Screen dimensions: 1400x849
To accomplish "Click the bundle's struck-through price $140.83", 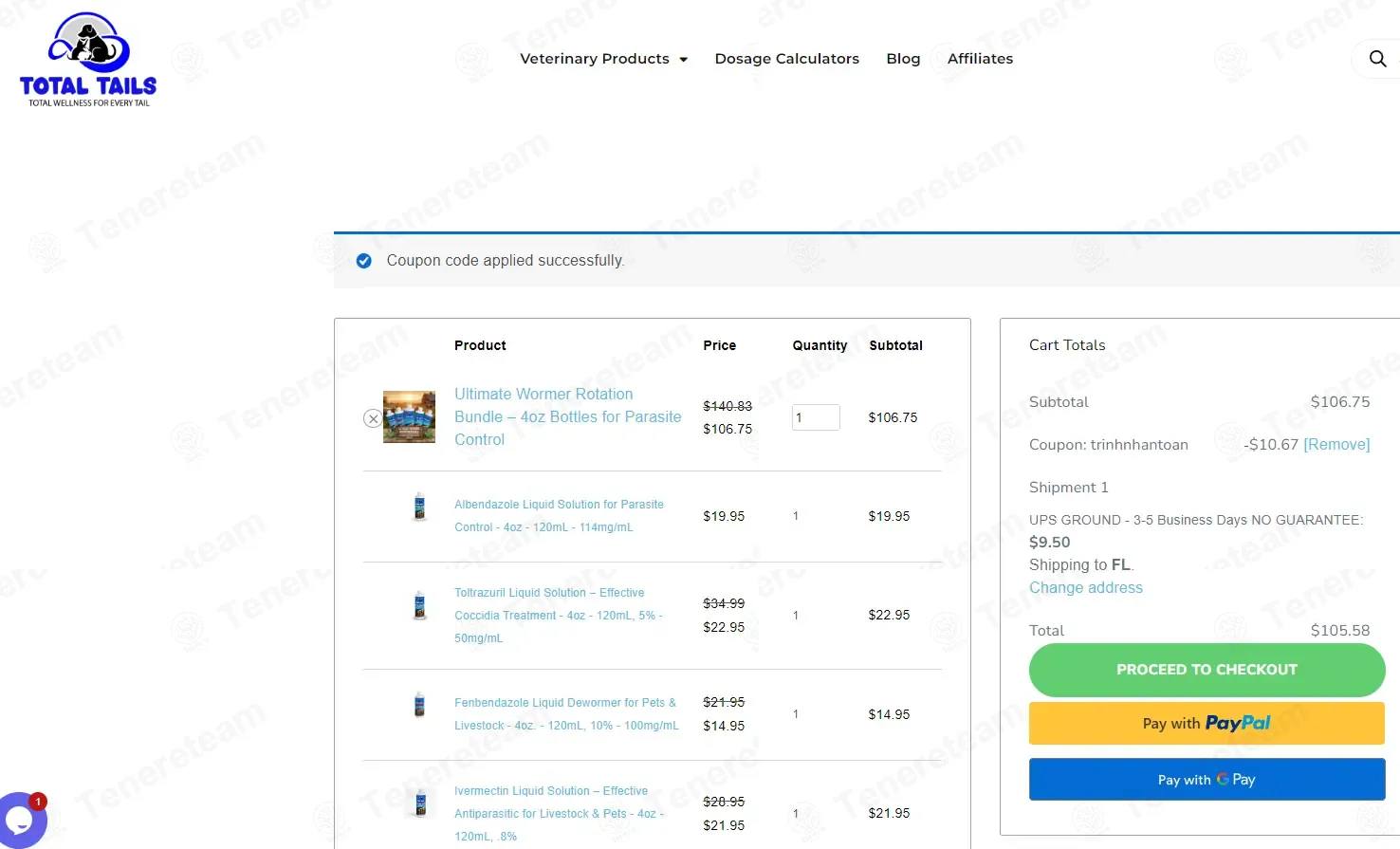I will [728, 406].
